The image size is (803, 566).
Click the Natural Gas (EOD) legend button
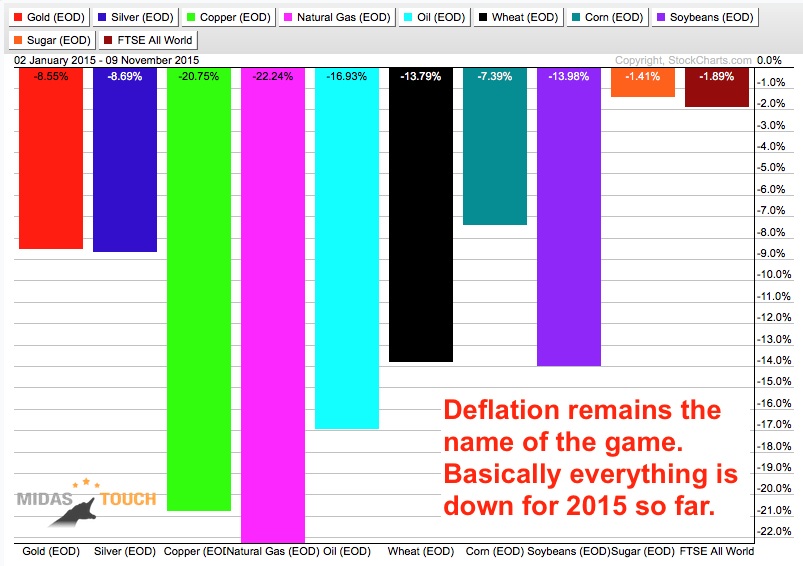tap(337, 17)
